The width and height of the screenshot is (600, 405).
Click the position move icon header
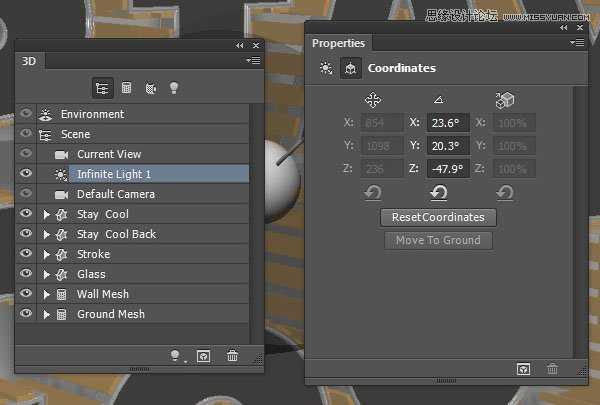(x=373, y=100)
